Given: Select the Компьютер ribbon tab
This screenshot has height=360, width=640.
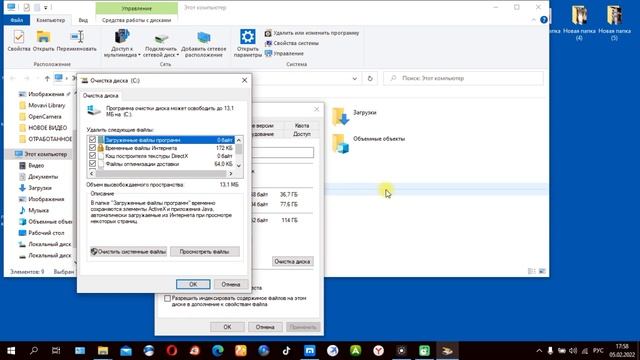Looking at the screenshot, I should pos(51,20).
